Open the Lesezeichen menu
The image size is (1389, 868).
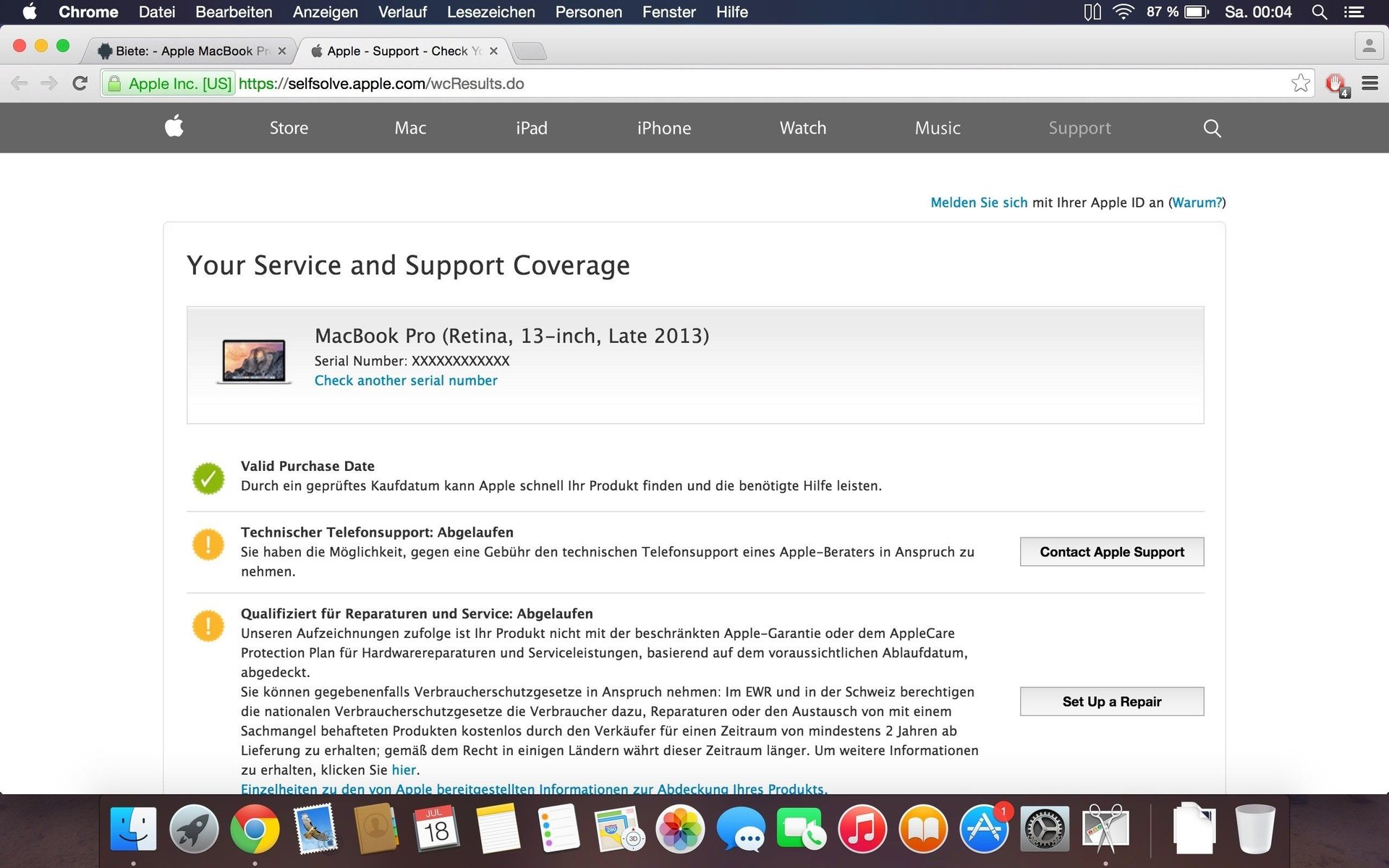(x=490, y=12)
